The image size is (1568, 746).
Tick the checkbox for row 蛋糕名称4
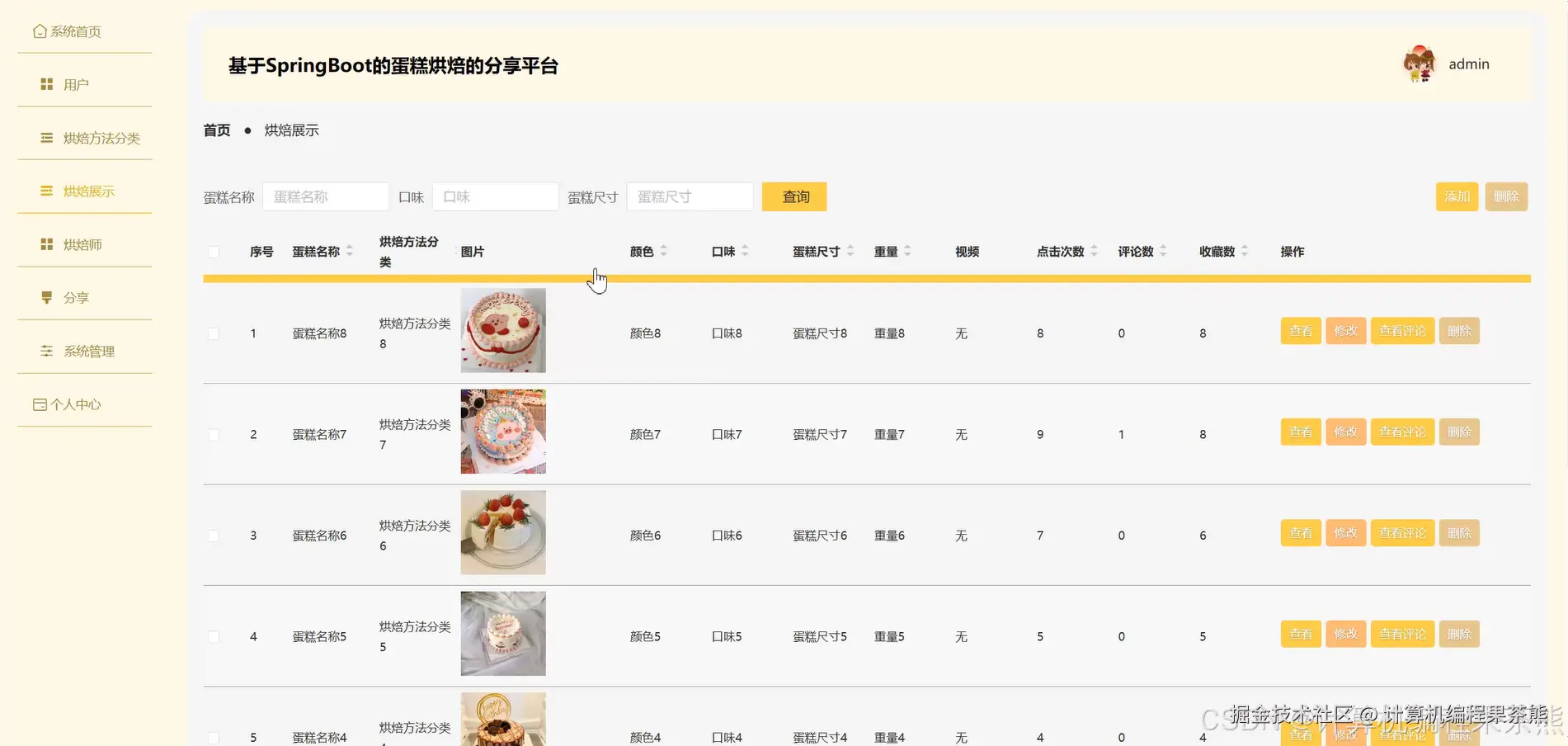coord(214,738)
